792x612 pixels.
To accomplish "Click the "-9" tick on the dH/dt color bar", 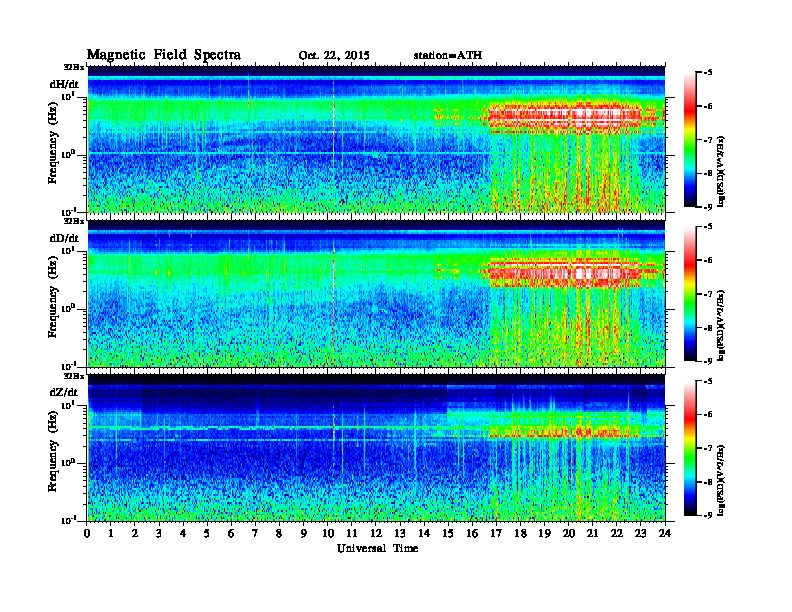I will (709, 207).
